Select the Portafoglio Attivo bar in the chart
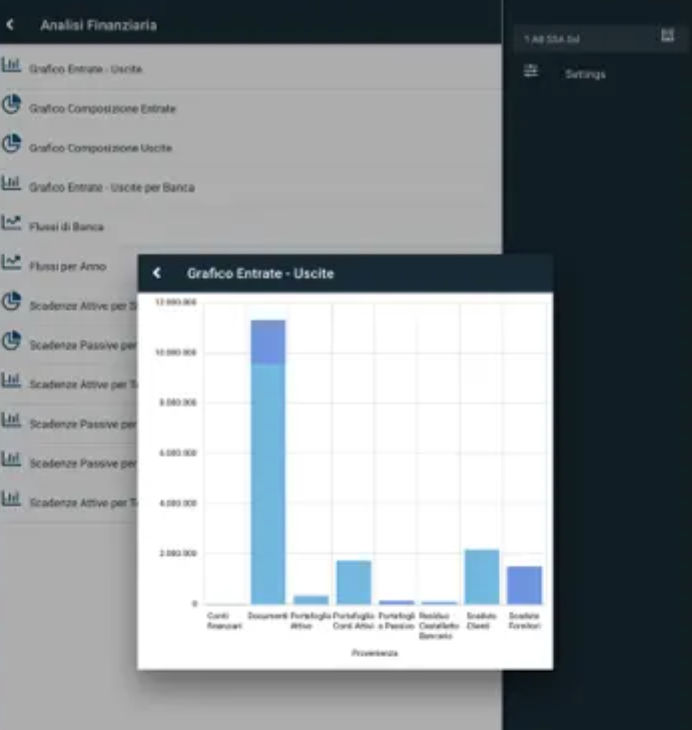692x730 pixels. pyautogui.click(x=311, y=600)
